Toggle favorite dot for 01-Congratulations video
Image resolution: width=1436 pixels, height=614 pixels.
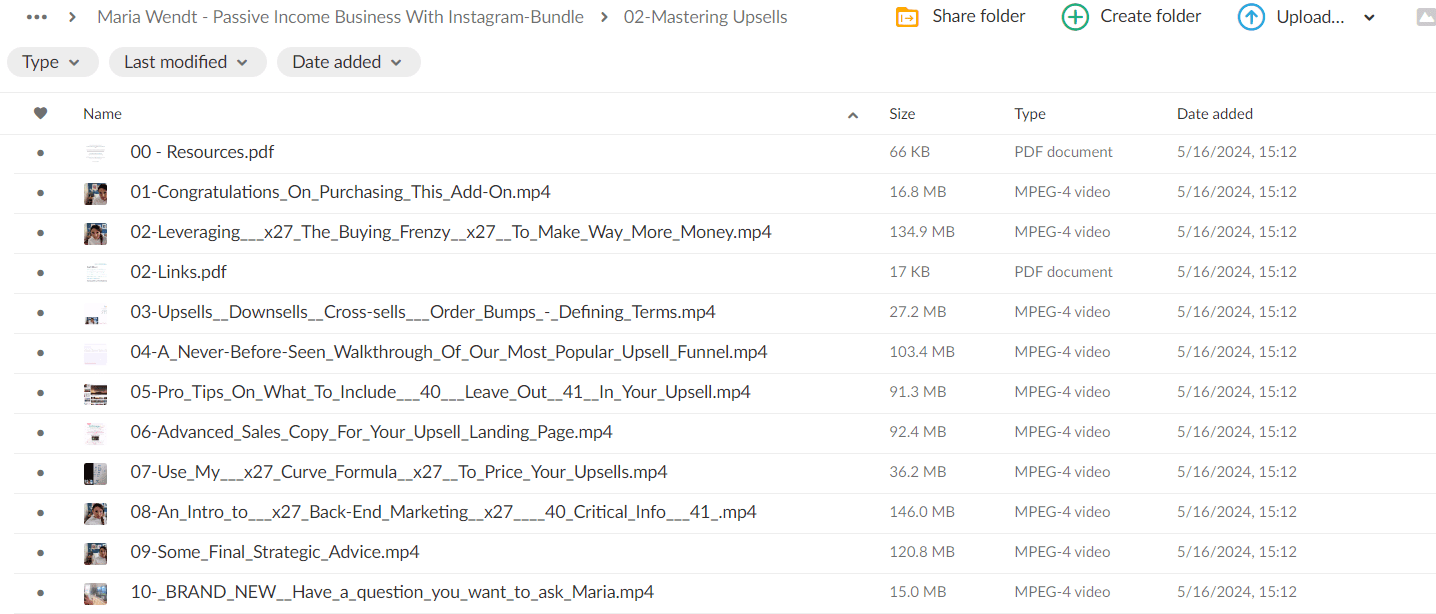point(40,193)
